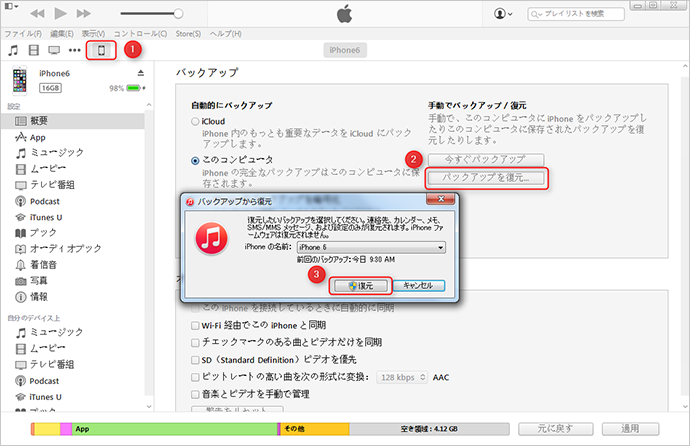Image resolution: width=690 pixels, height=446 pixels.
Task: Open the 編集(E) menu
Action: (x=62, y=34)
